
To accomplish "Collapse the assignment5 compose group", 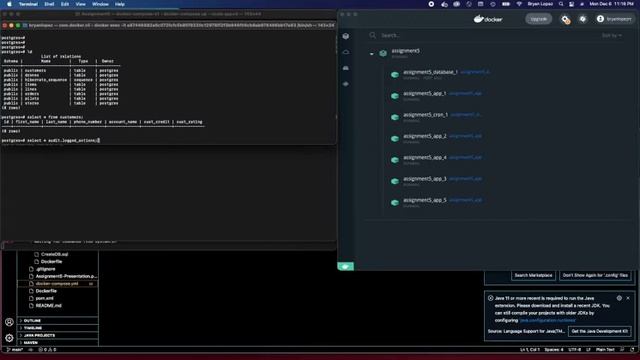I will [371, 53].
